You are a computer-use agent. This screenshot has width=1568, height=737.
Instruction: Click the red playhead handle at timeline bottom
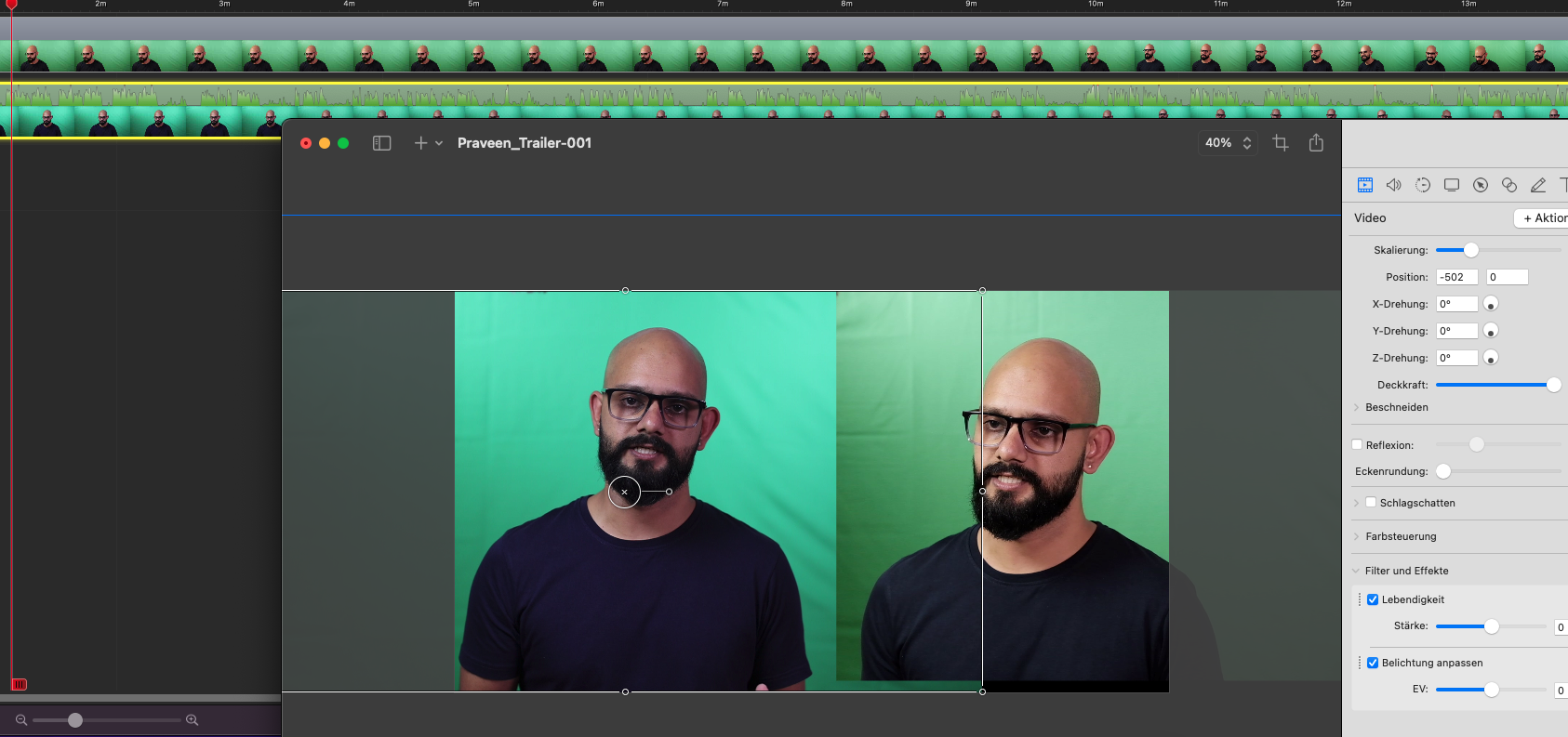tap(19, 684)
